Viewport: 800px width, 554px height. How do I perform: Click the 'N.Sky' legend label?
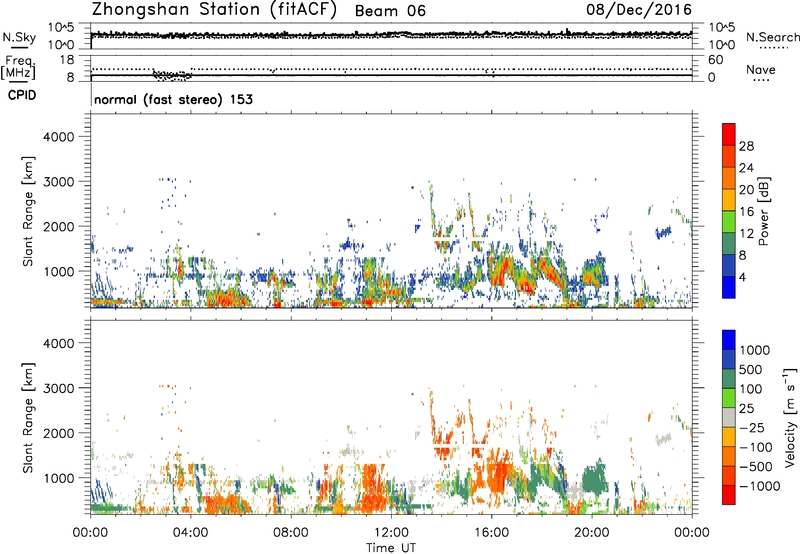point(19,37)
